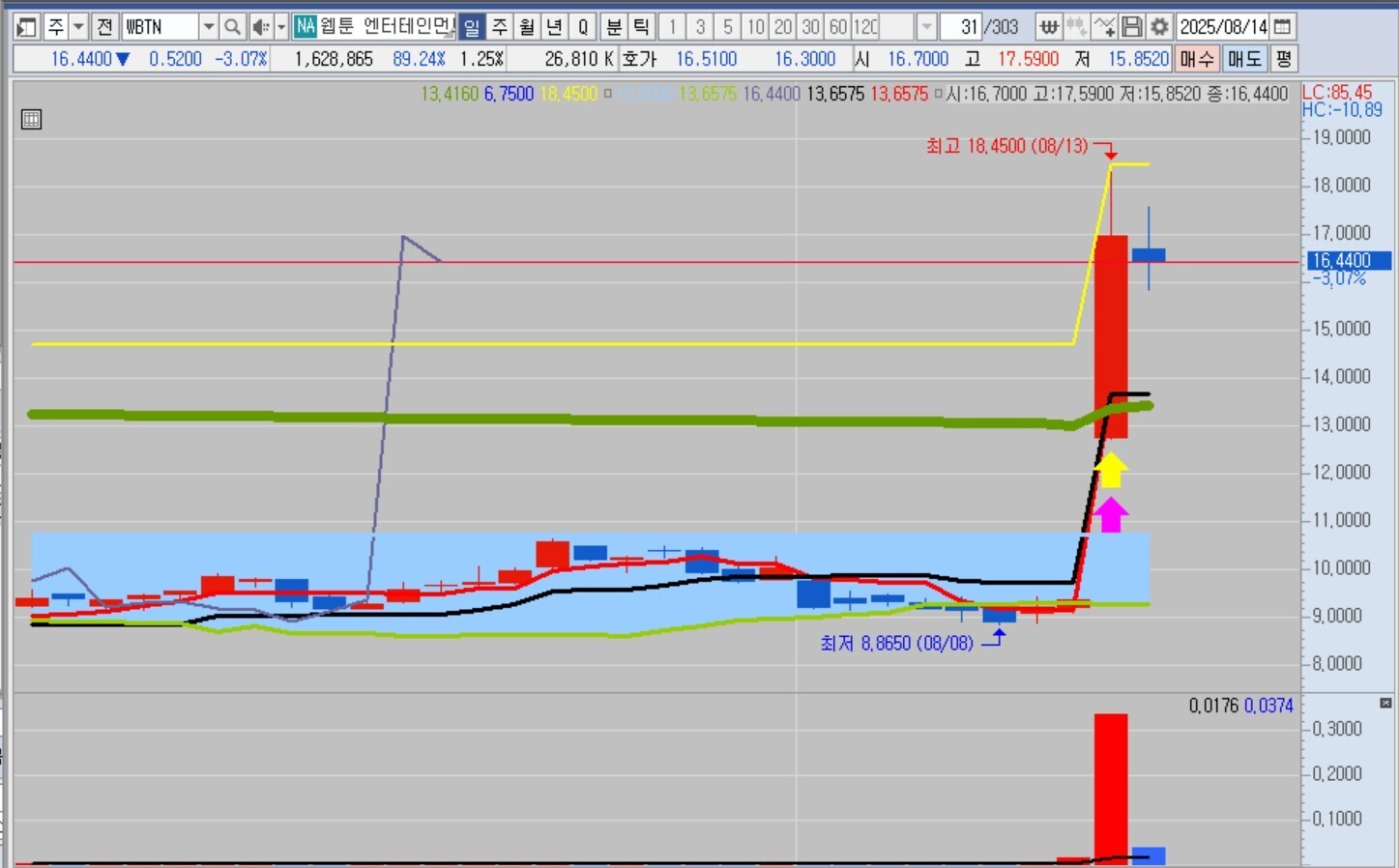Viewport: 1399px width, 868px height.
Task: Click the speaker sound alert icon
Action: 259,27
